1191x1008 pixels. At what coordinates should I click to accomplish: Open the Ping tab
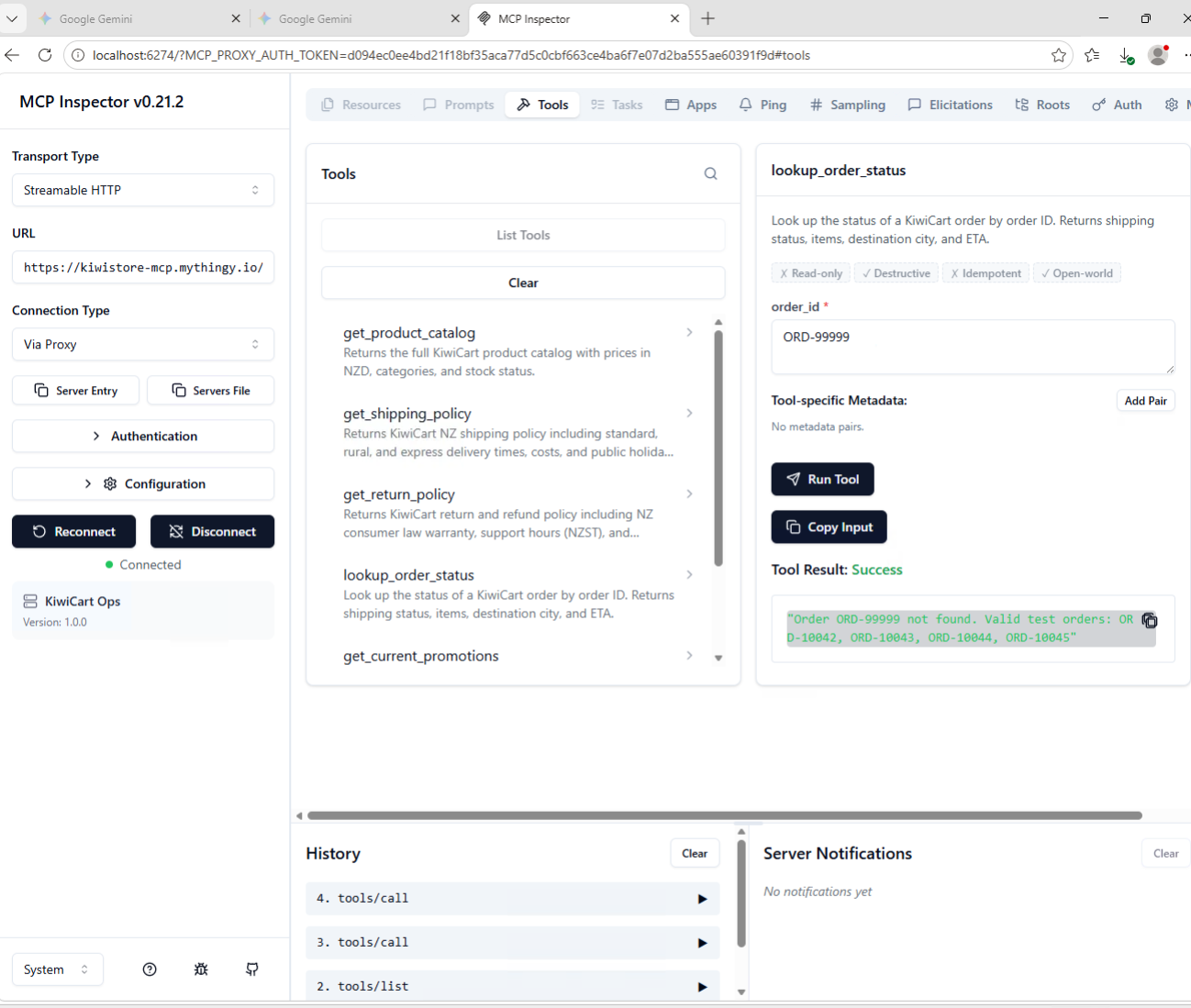[x=762, y=105]
